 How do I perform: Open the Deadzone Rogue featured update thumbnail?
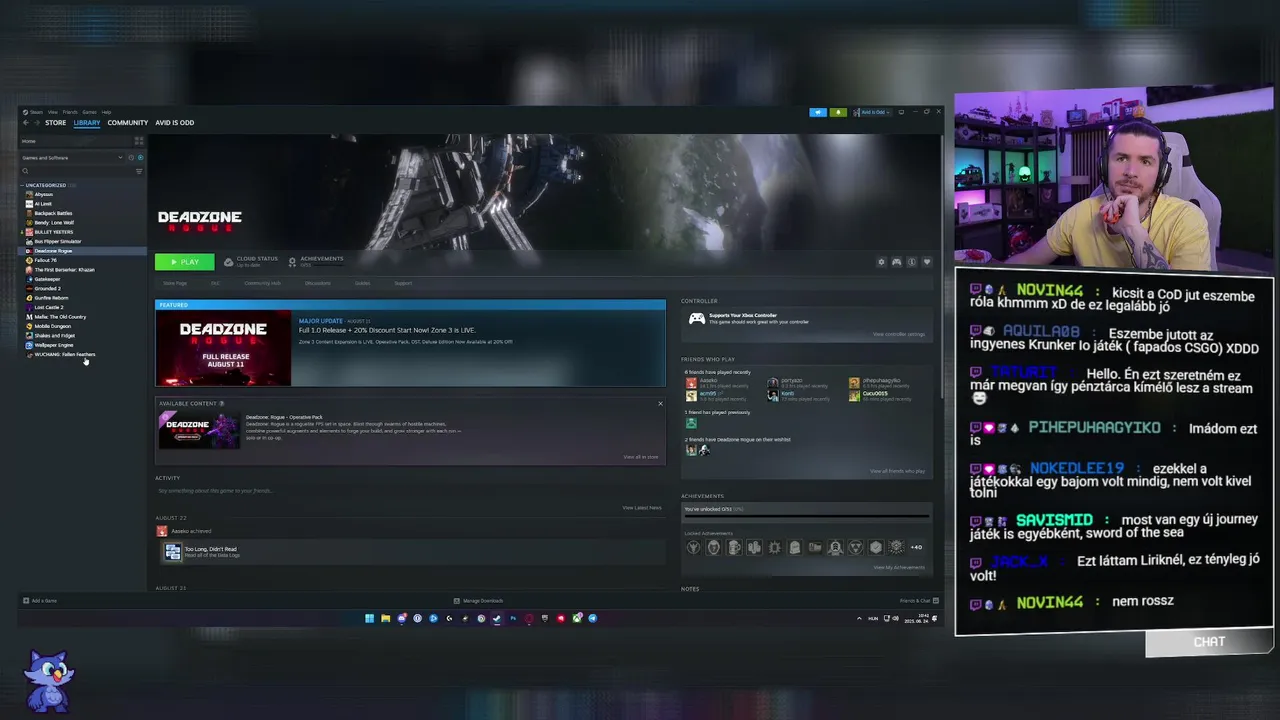coord(223,348)
